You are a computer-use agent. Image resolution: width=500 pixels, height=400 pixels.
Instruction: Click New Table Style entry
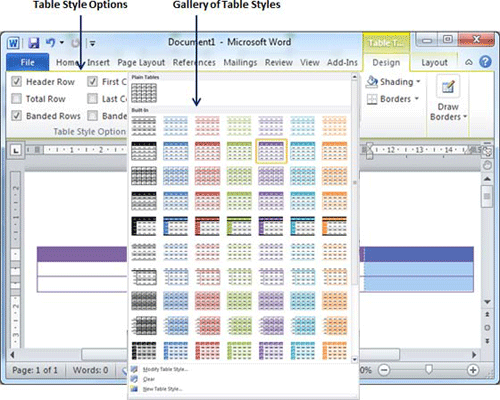click(162, 389)
